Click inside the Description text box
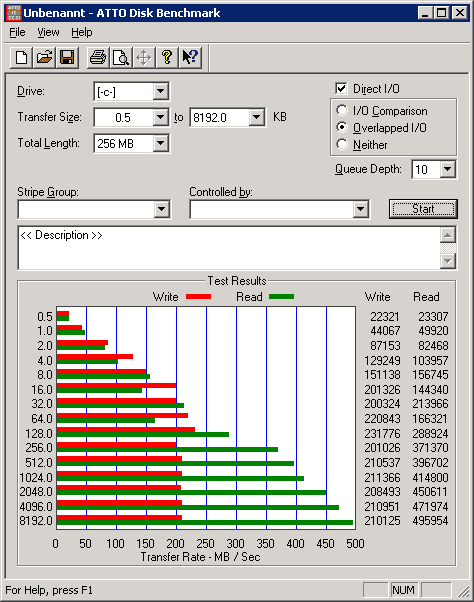 click(229, 248)
